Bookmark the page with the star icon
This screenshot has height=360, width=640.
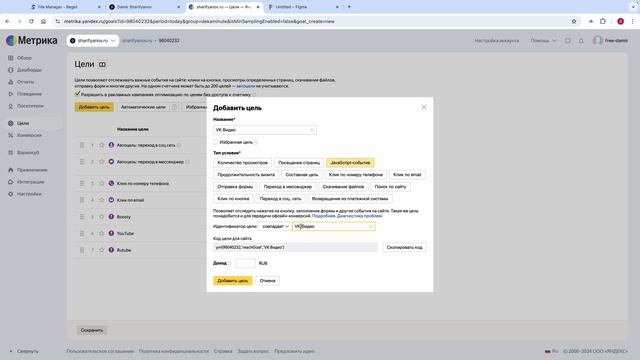574,21
